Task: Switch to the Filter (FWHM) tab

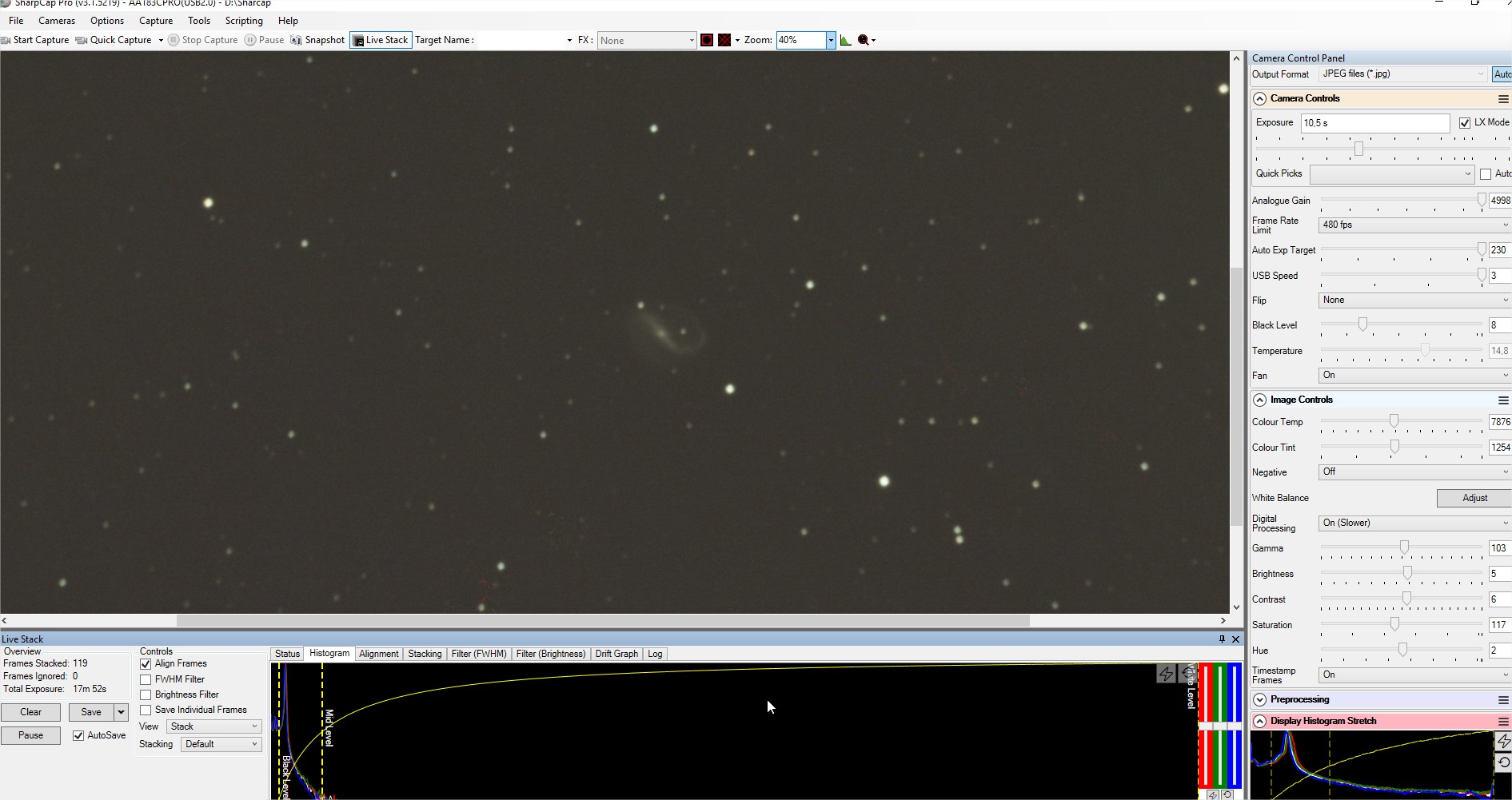Action: pos(479,654)
